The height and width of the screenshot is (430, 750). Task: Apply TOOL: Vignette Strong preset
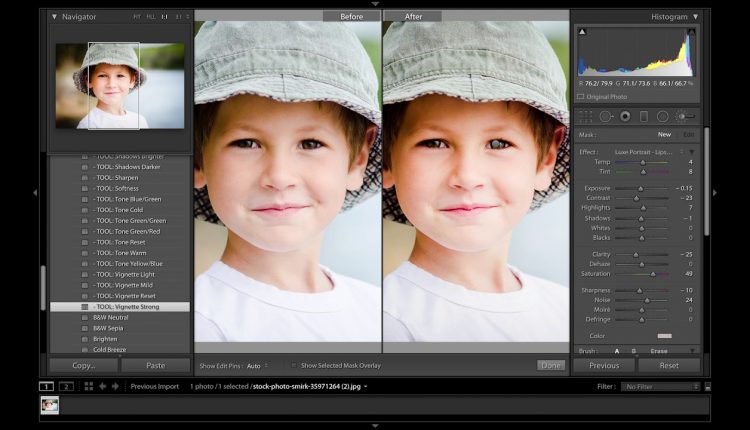point(120,307)
